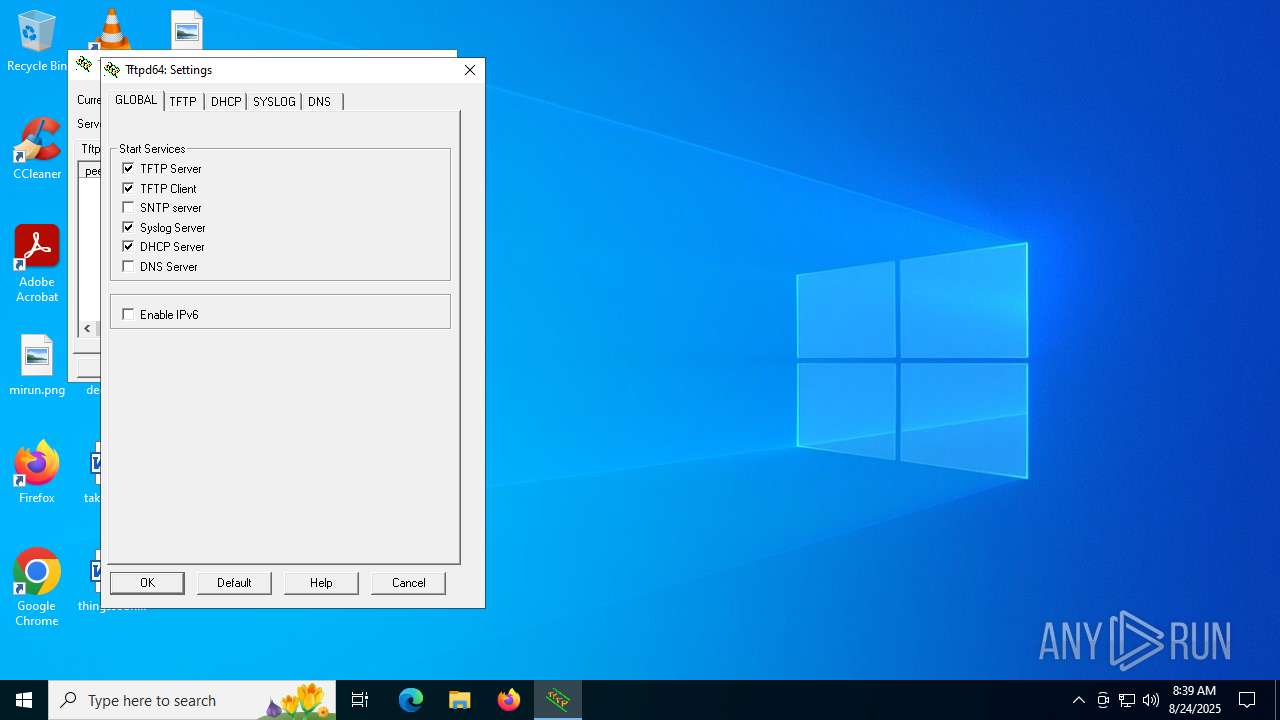Screen dimensions: 1280x720
Task: Open the DHCP tab
Action: tap(226, 101)
